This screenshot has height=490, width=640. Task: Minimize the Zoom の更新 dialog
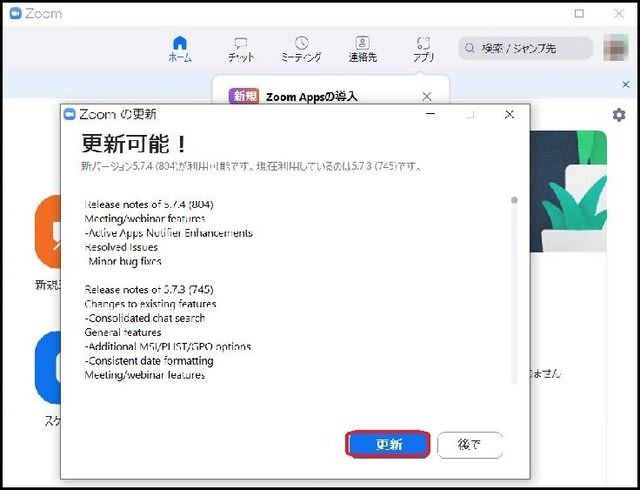click(430, 114)
